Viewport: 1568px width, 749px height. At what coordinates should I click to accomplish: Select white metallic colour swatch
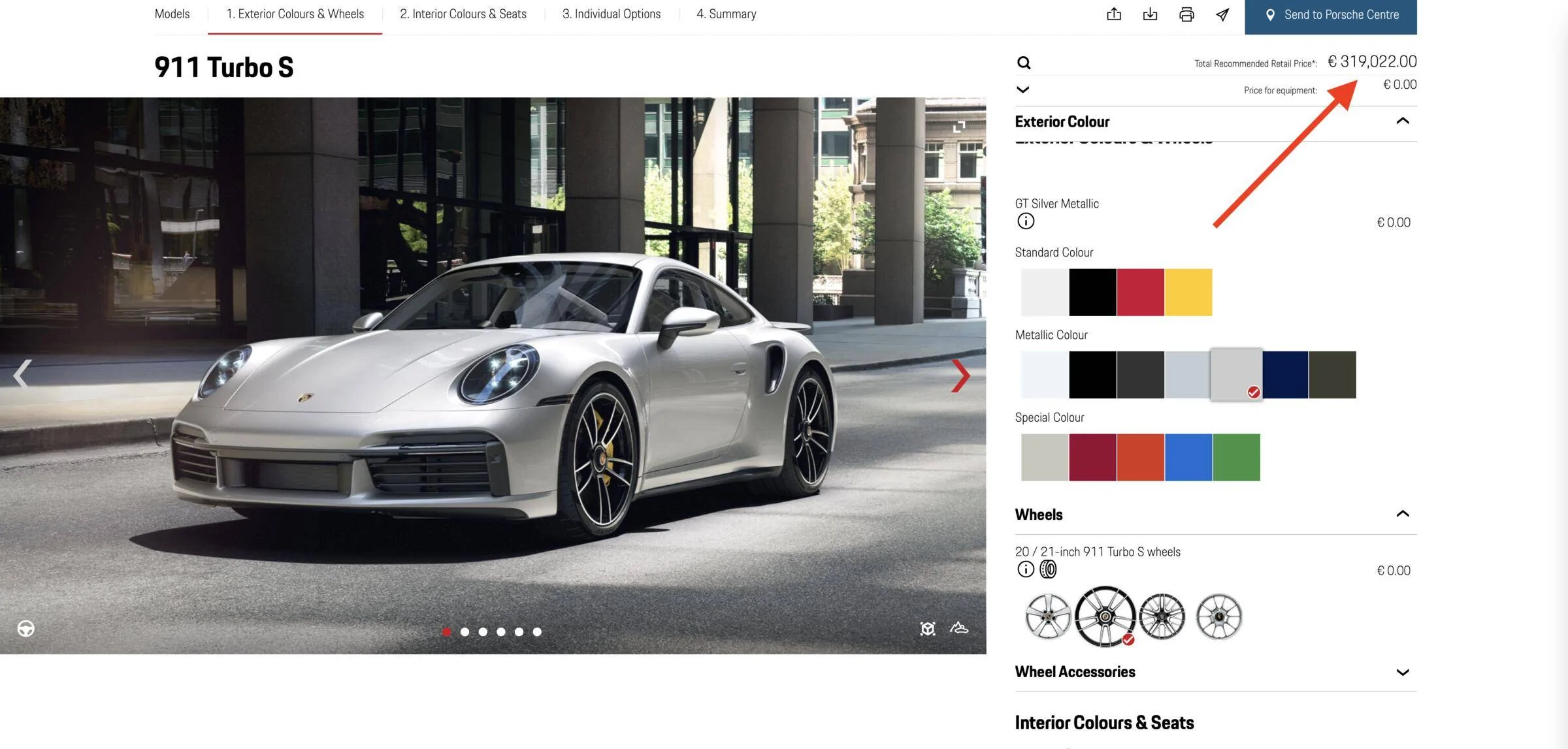coord(1045,375)
